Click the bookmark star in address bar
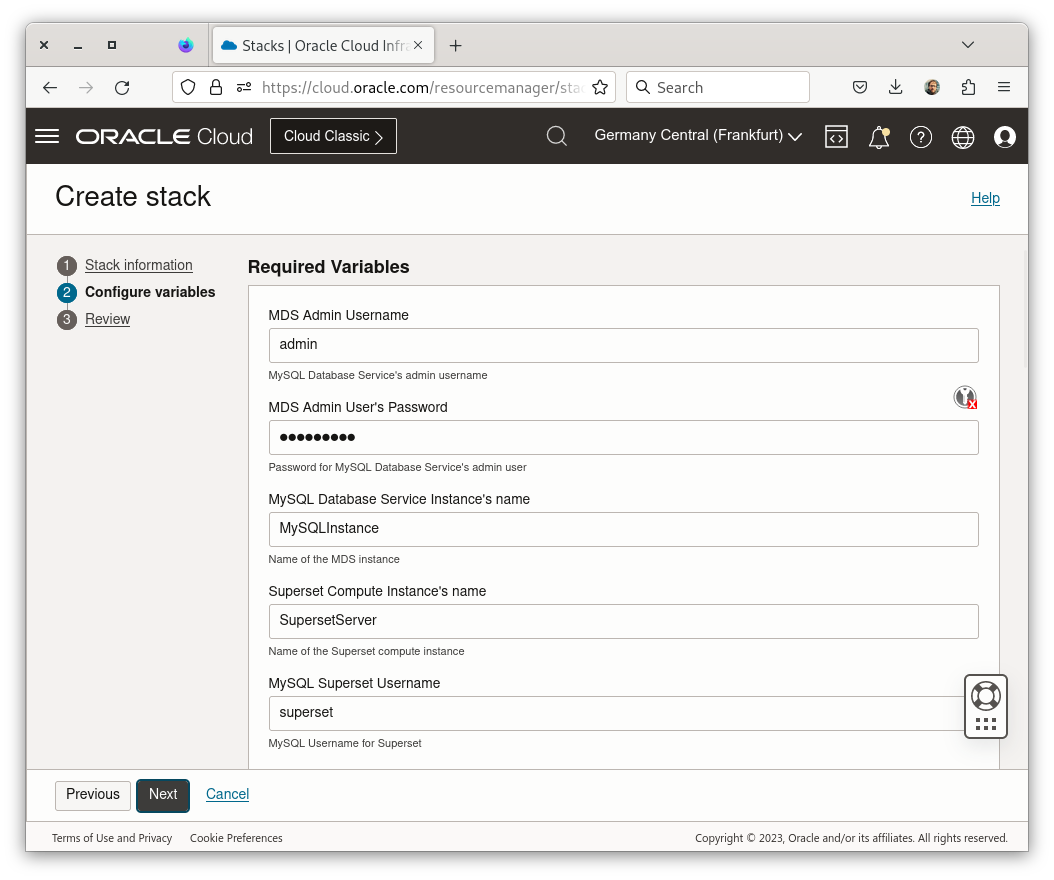 click(599, 87)
